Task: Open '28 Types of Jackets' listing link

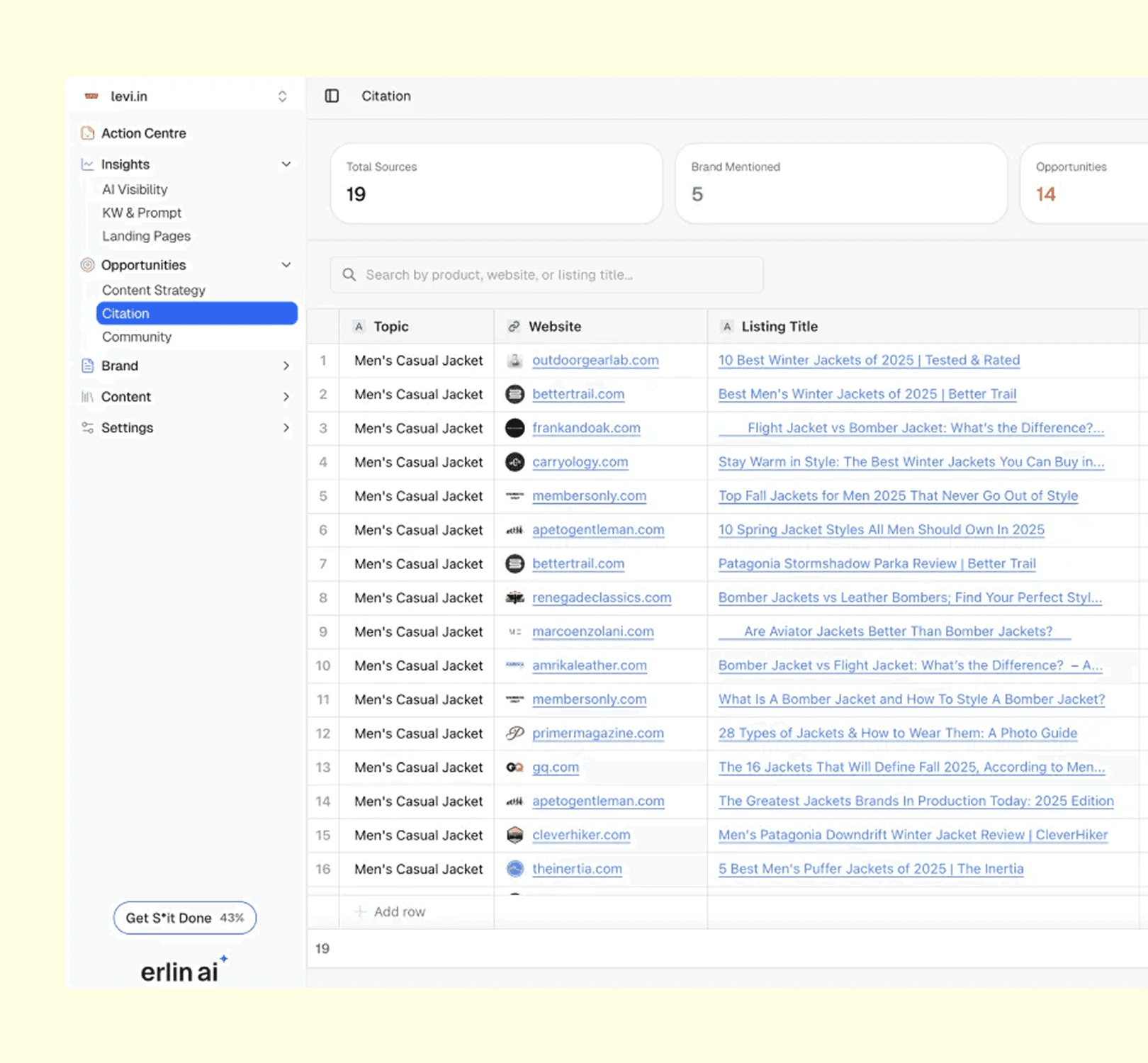Action: pyautogui.click(x=898, y=733)
